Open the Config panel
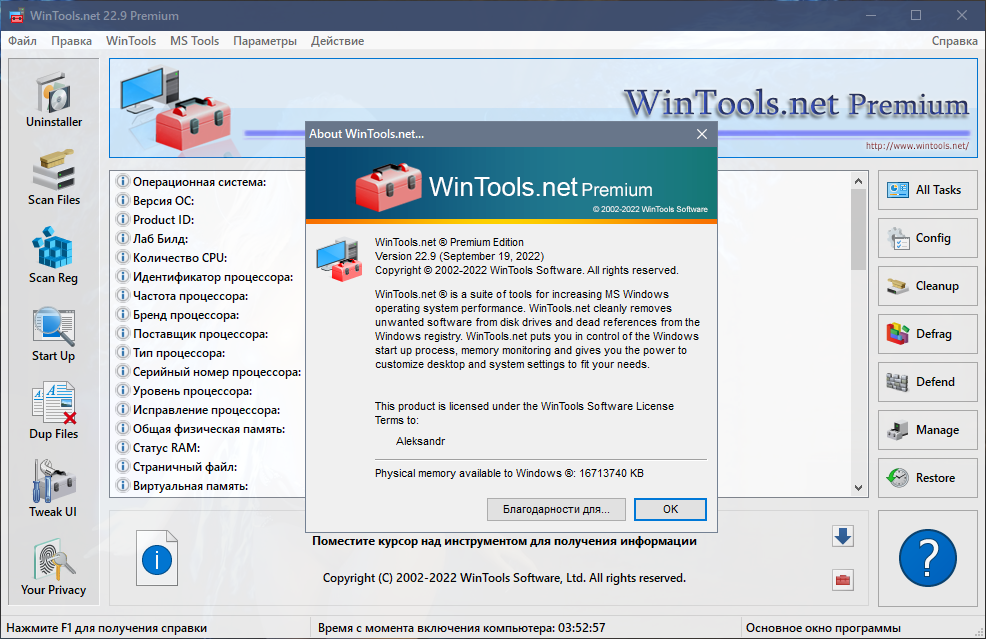The width and height of the screenshot is (986, 639). pyautogui.click(x=928, y=238)
